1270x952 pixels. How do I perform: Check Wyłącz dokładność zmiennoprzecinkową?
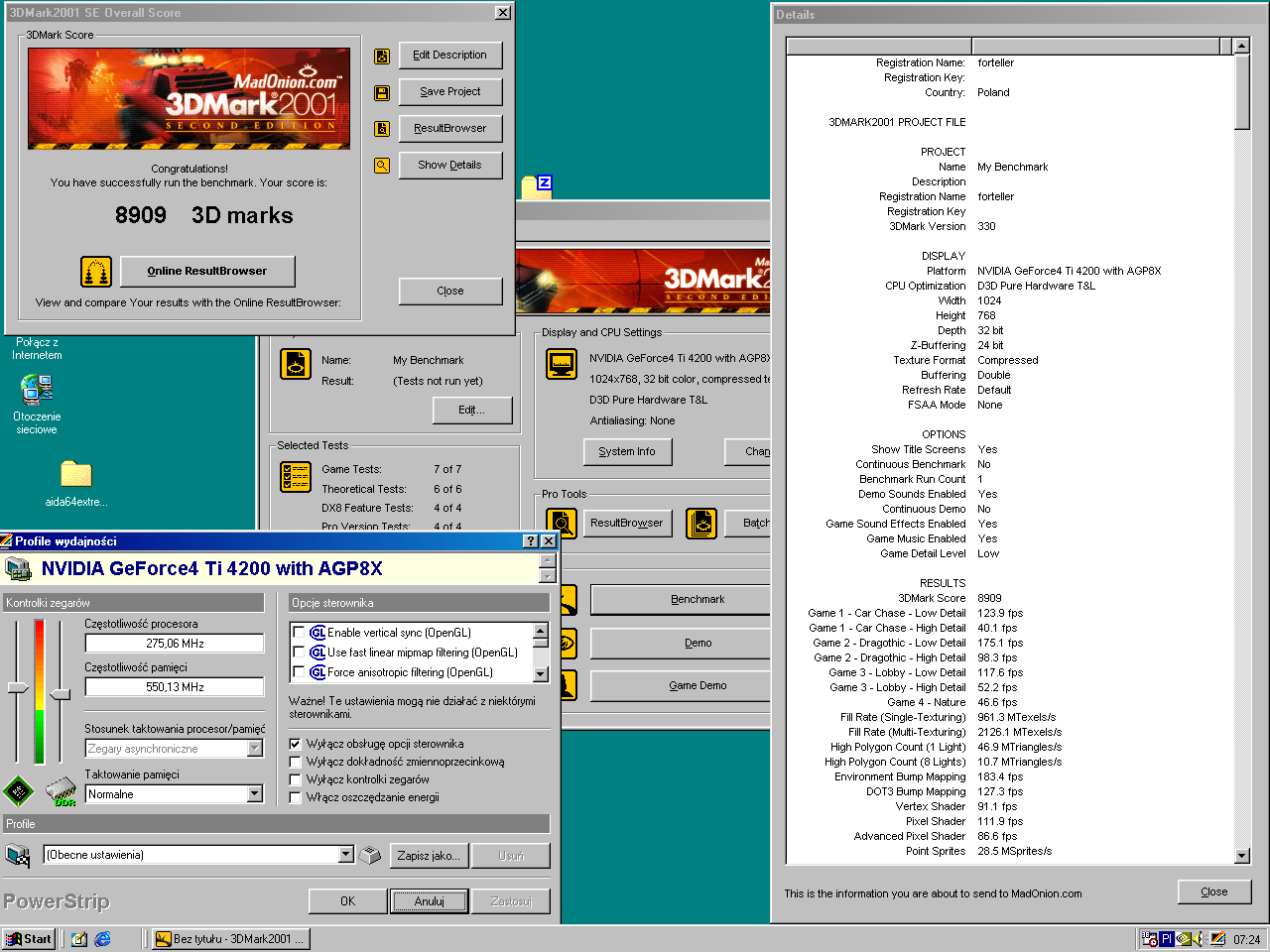click(295, 762)
